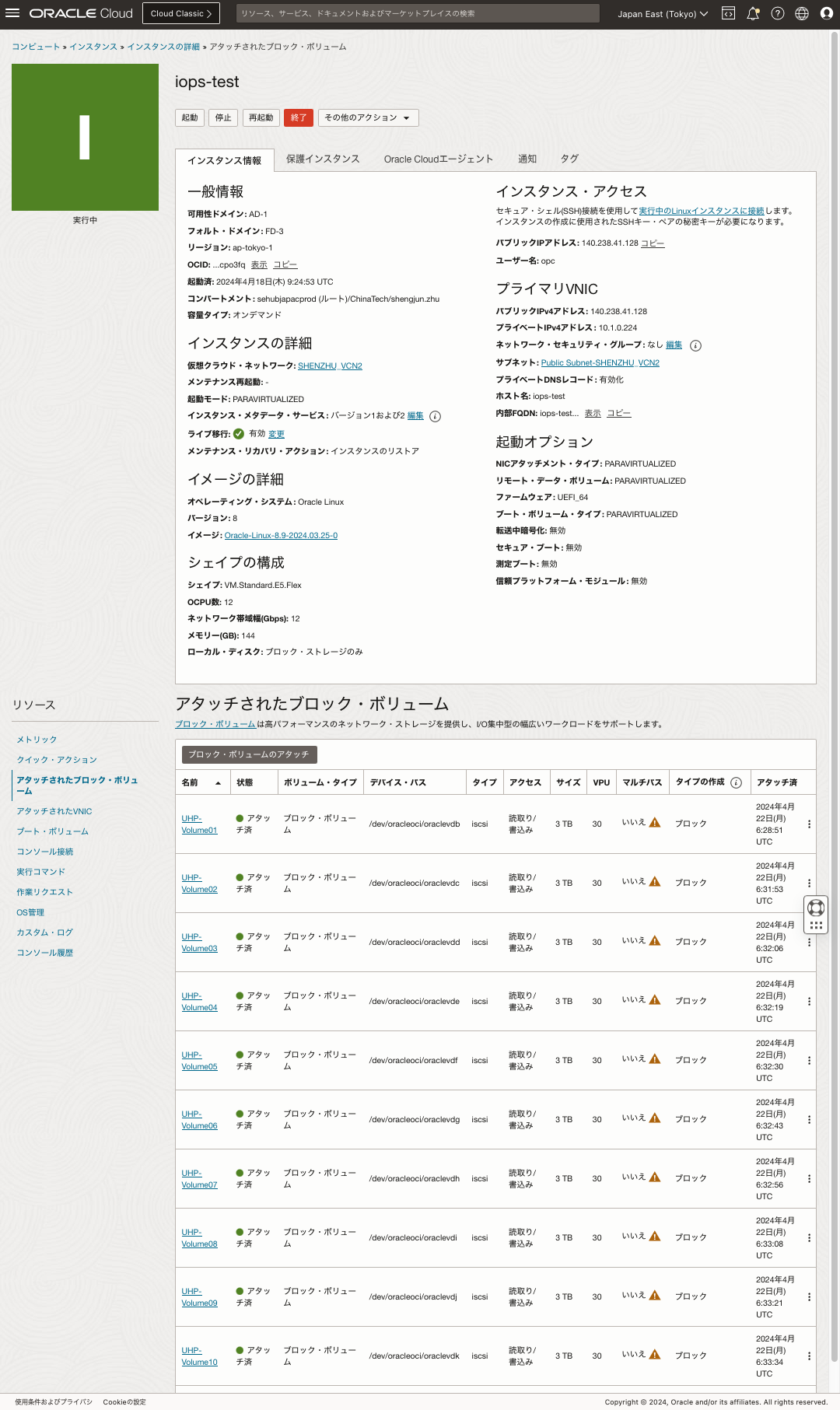This screenshot has height=1410, width=840.
Task: Click the 再起動 button
Action: (x=261, y=117)
